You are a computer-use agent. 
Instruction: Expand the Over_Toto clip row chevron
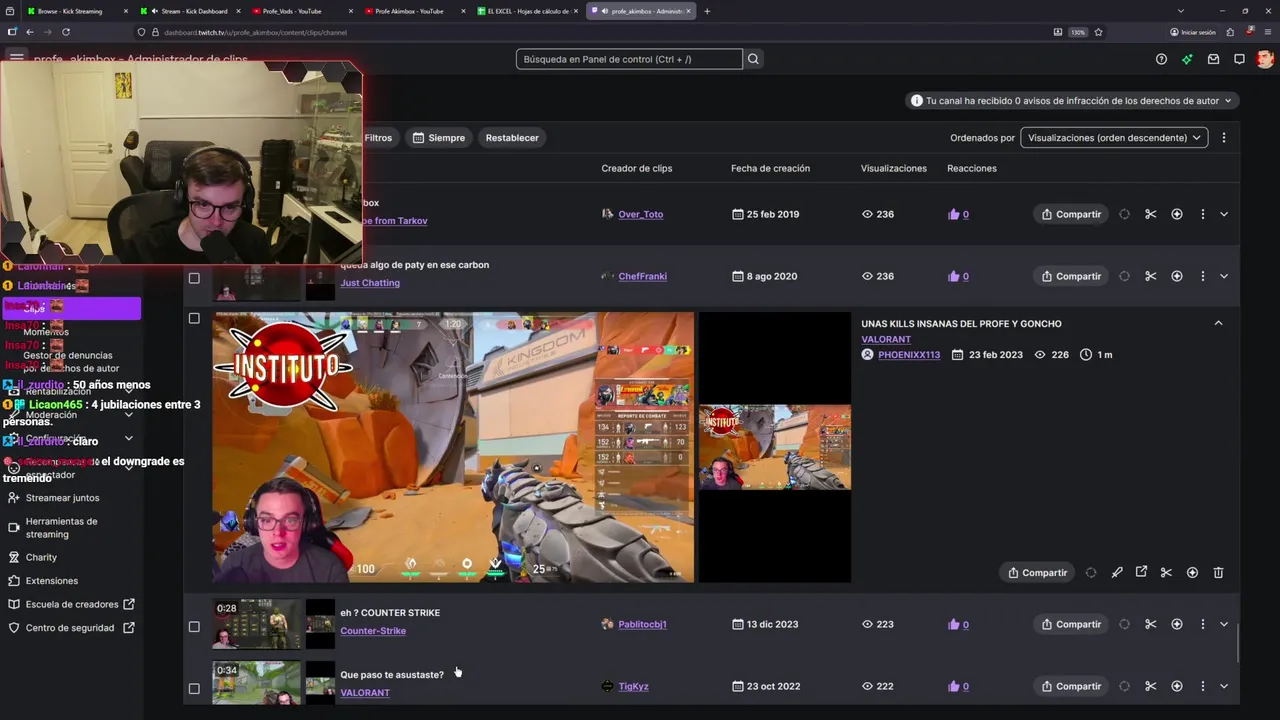[1224, 214]
